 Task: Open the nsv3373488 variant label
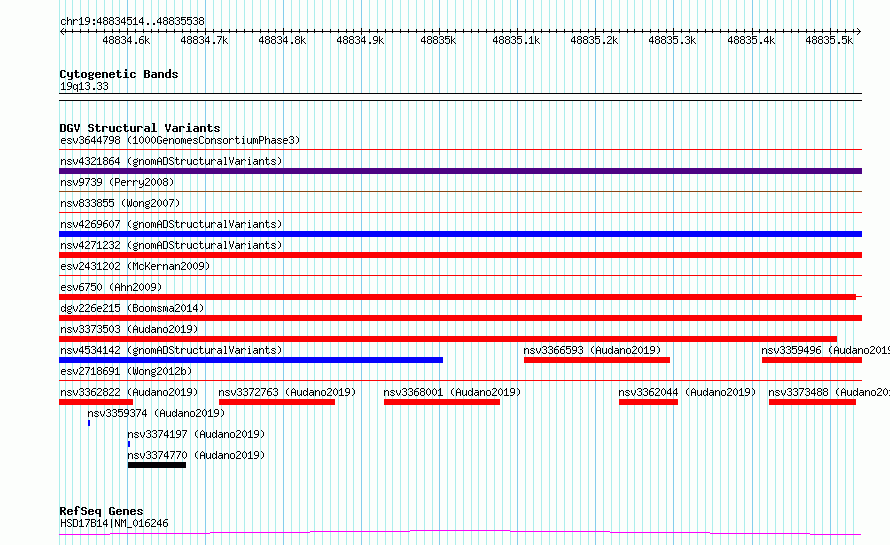829,392
